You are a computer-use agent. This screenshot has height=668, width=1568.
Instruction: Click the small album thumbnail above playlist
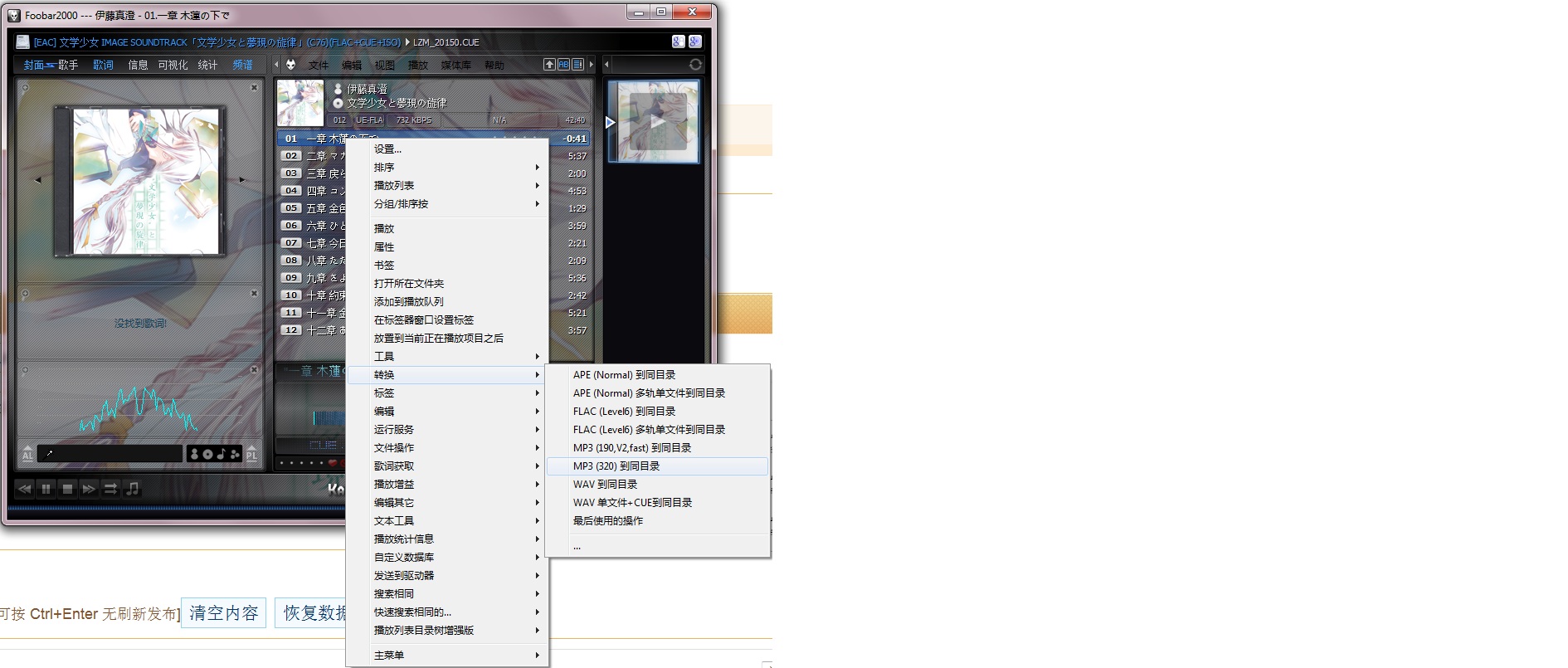pyautogui.click(x=299, y=103)
